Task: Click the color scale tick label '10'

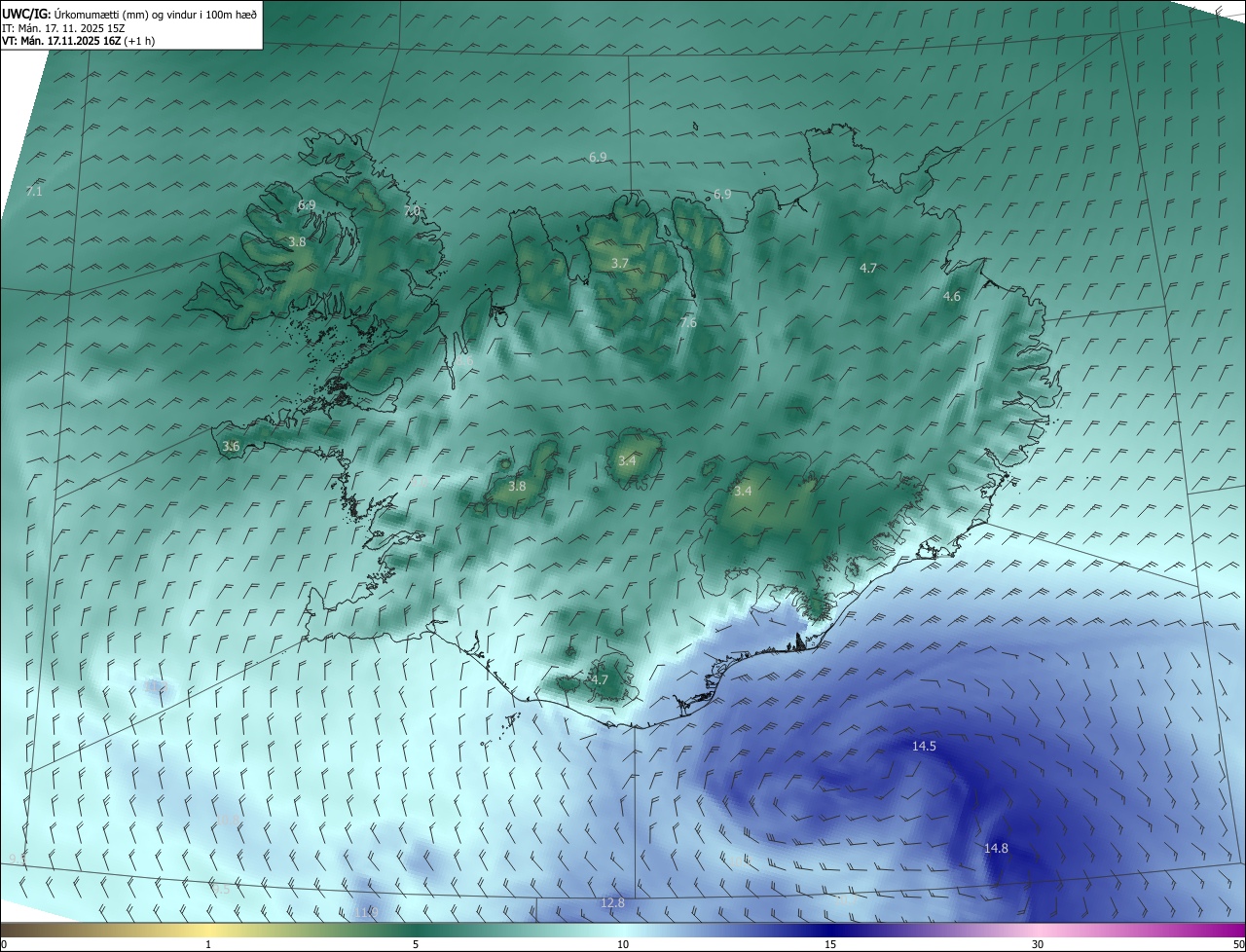Action: click(623, 944)
